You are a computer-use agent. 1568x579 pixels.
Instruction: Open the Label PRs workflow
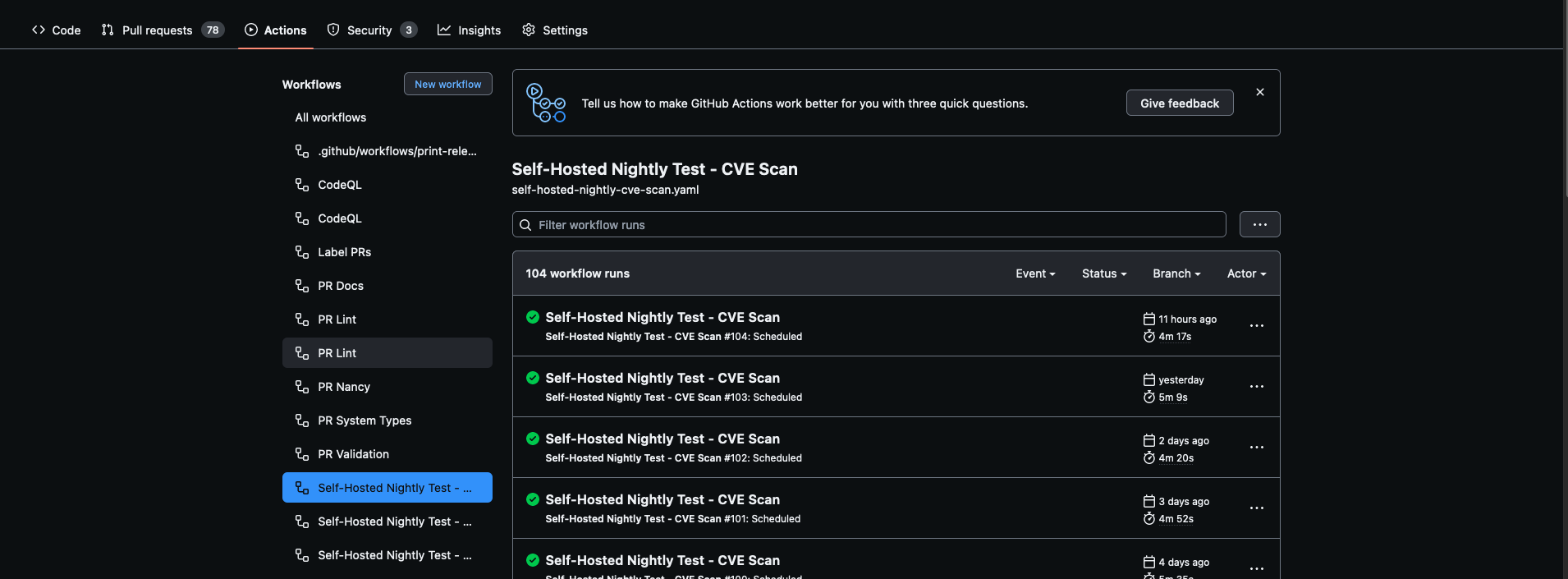tap(387, 252)
